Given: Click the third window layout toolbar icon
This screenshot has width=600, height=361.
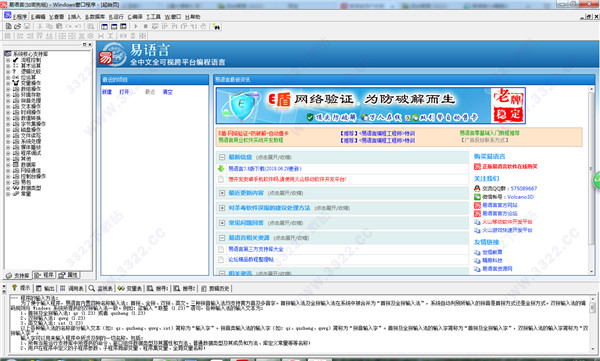Looking at the screenshot, I should [123, 26].
